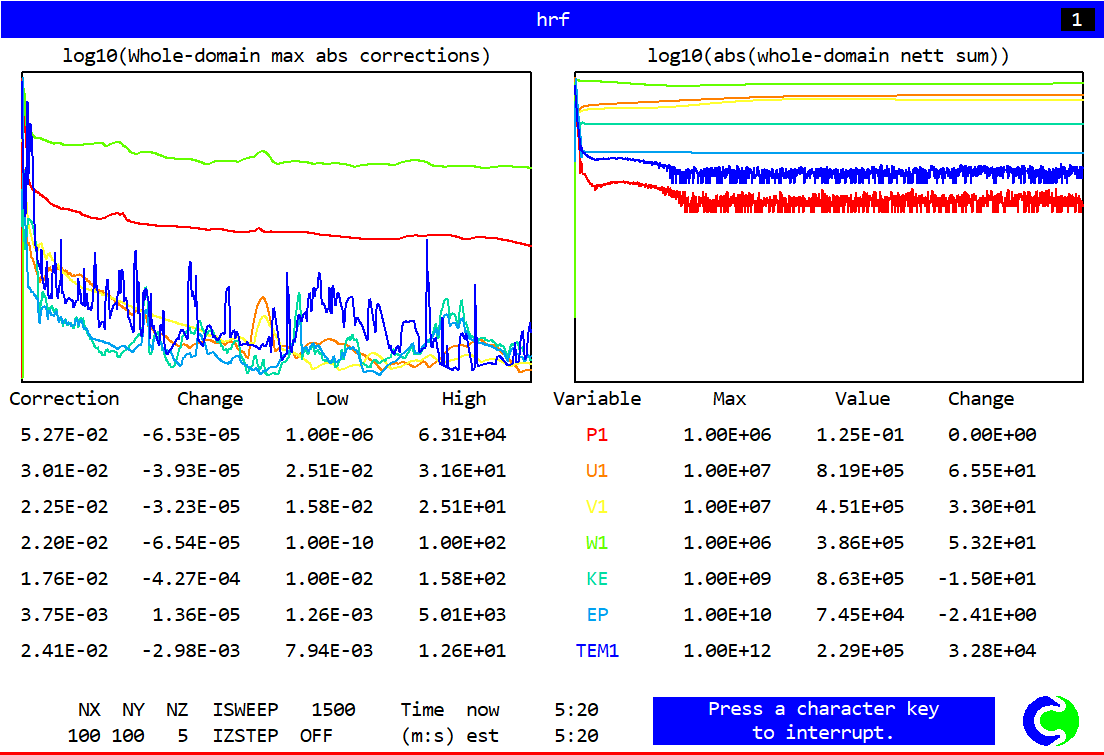
Task: Click the max abs corrections graph
Action: (276, 226)
